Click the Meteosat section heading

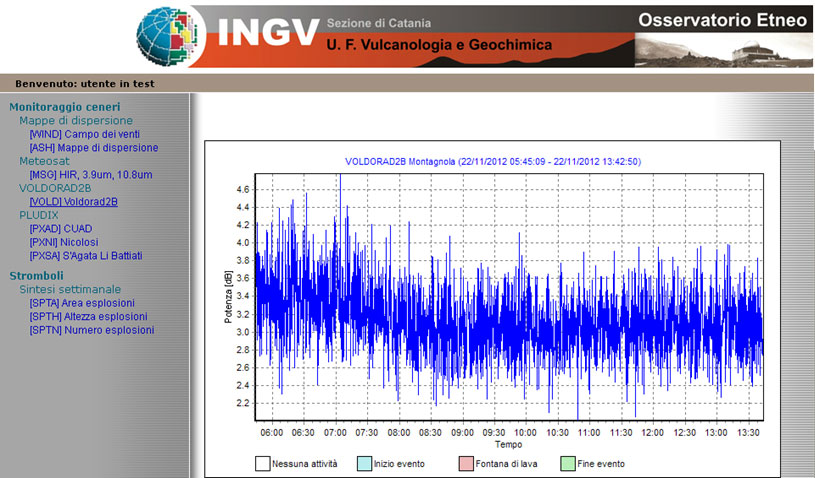point(44,161)
